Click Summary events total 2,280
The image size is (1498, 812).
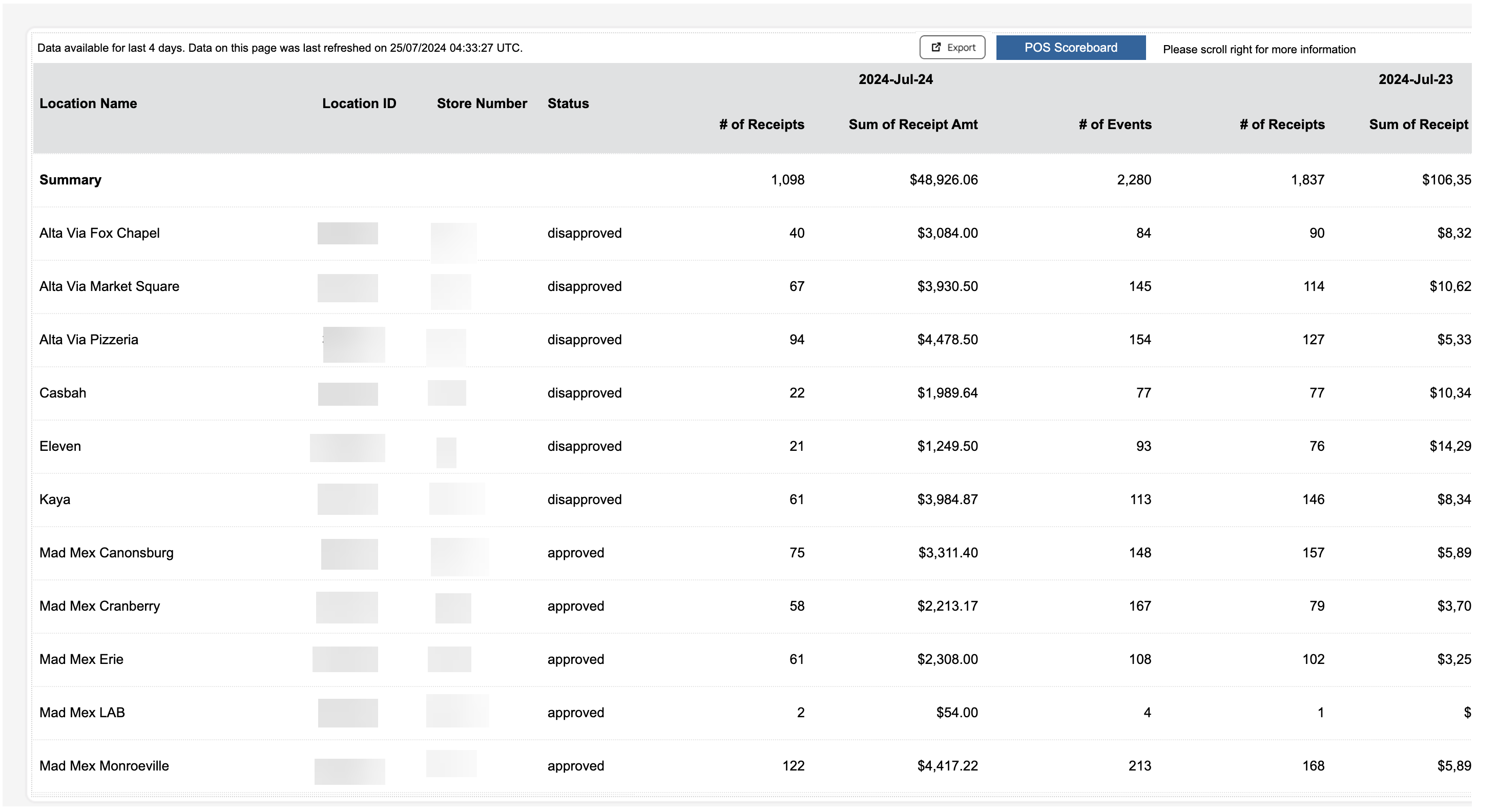[1134, 180]
